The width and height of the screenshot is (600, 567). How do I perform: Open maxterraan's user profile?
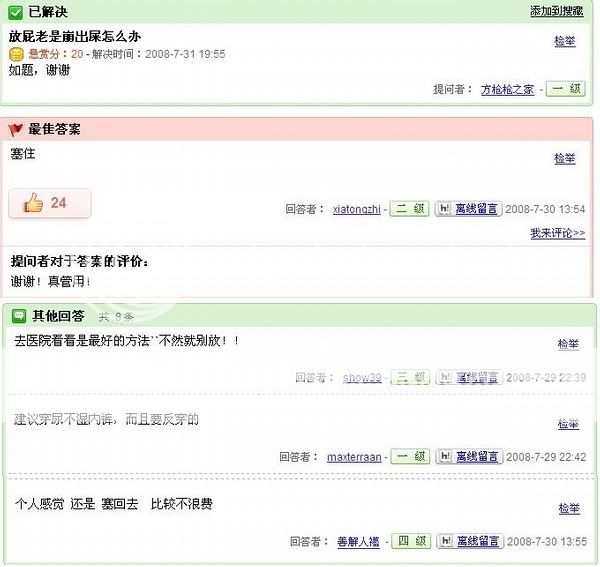point(354,457)
